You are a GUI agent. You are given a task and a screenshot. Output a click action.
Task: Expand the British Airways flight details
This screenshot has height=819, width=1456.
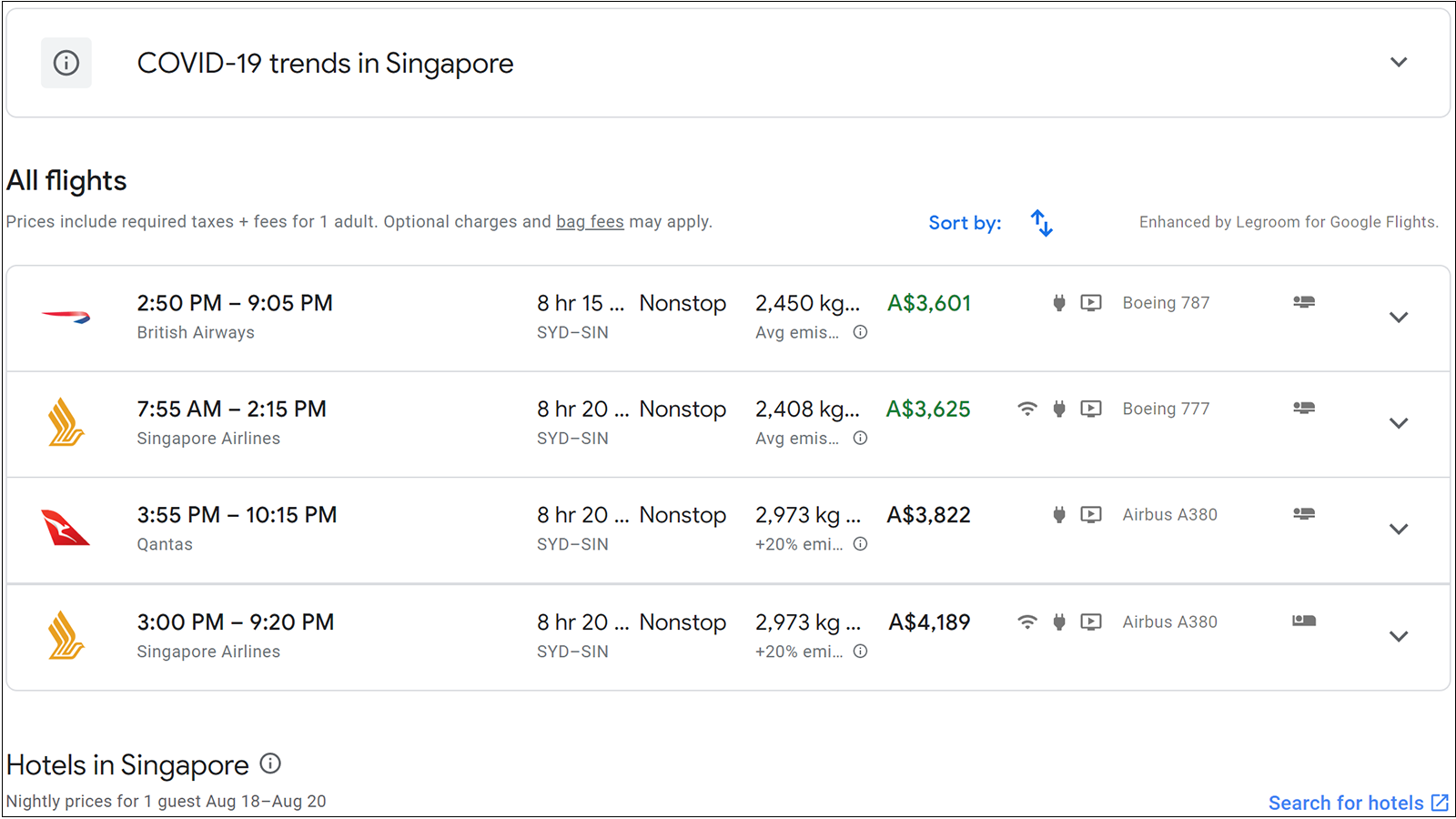tap(1399, 318)
